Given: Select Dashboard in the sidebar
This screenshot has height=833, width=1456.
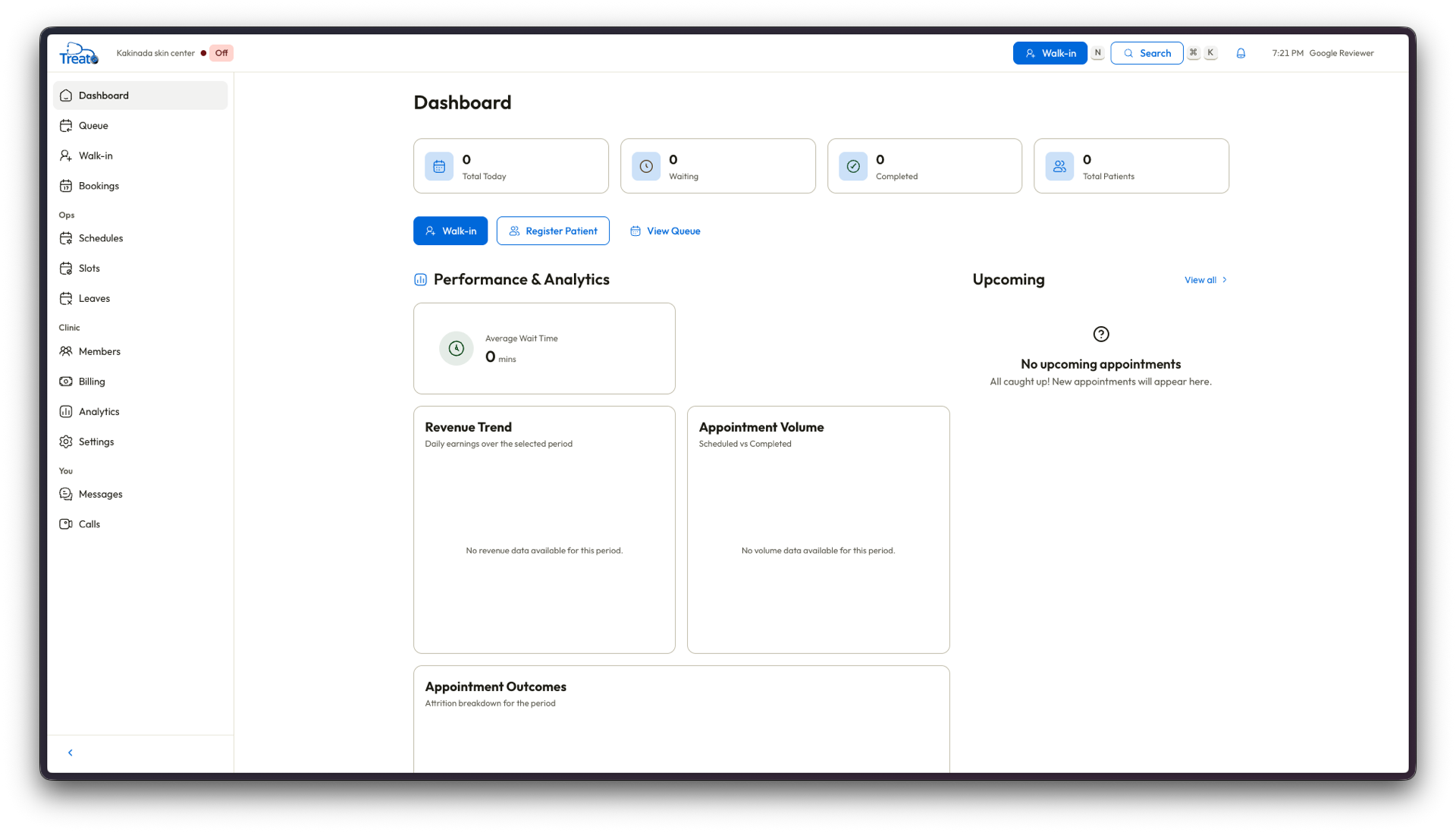Looking at the screenshot, I should 140,96.
